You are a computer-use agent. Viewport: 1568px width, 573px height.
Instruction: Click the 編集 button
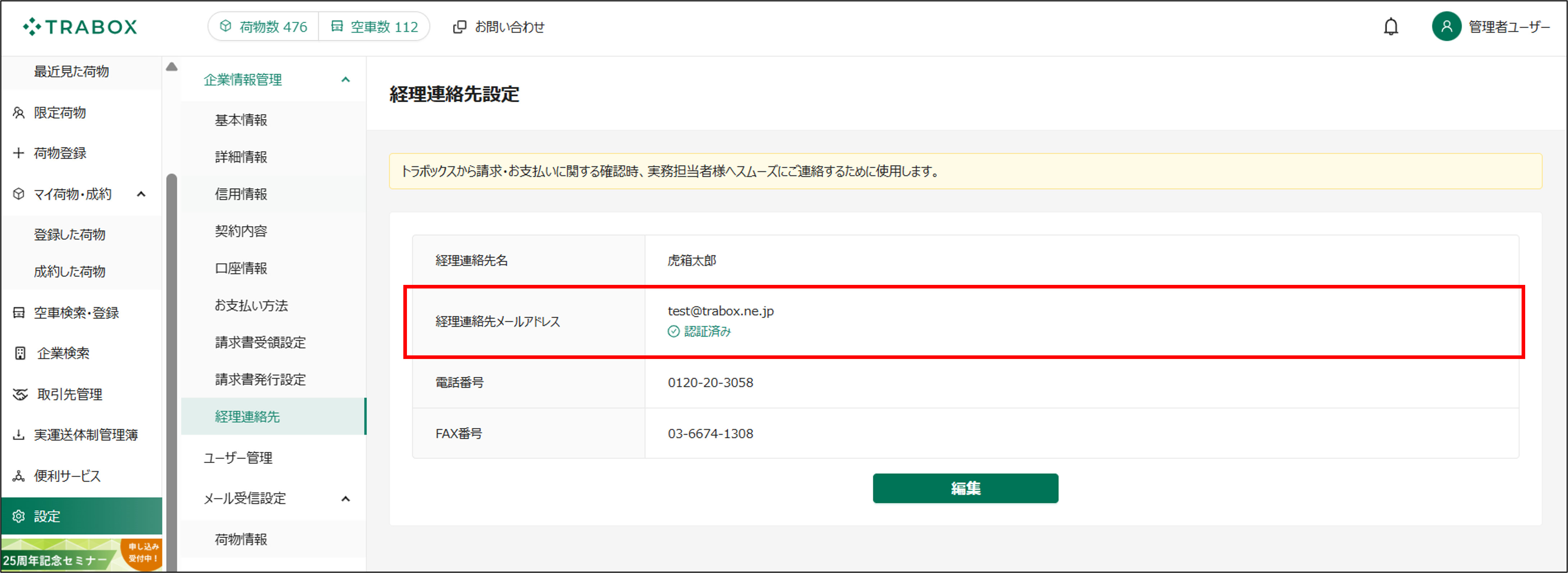tap(965, 488)
